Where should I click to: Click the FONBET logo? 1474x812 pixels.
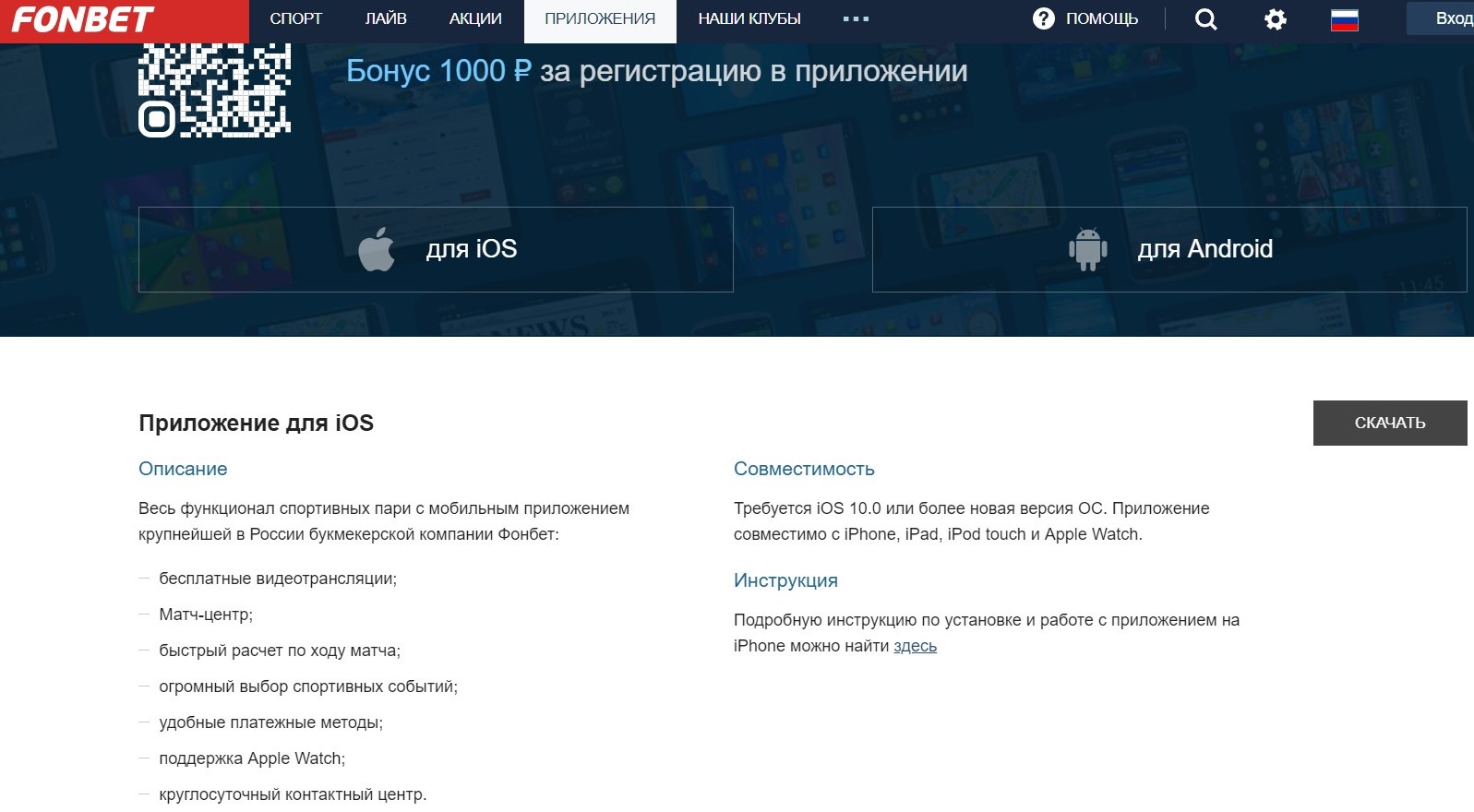click(82, 19)
